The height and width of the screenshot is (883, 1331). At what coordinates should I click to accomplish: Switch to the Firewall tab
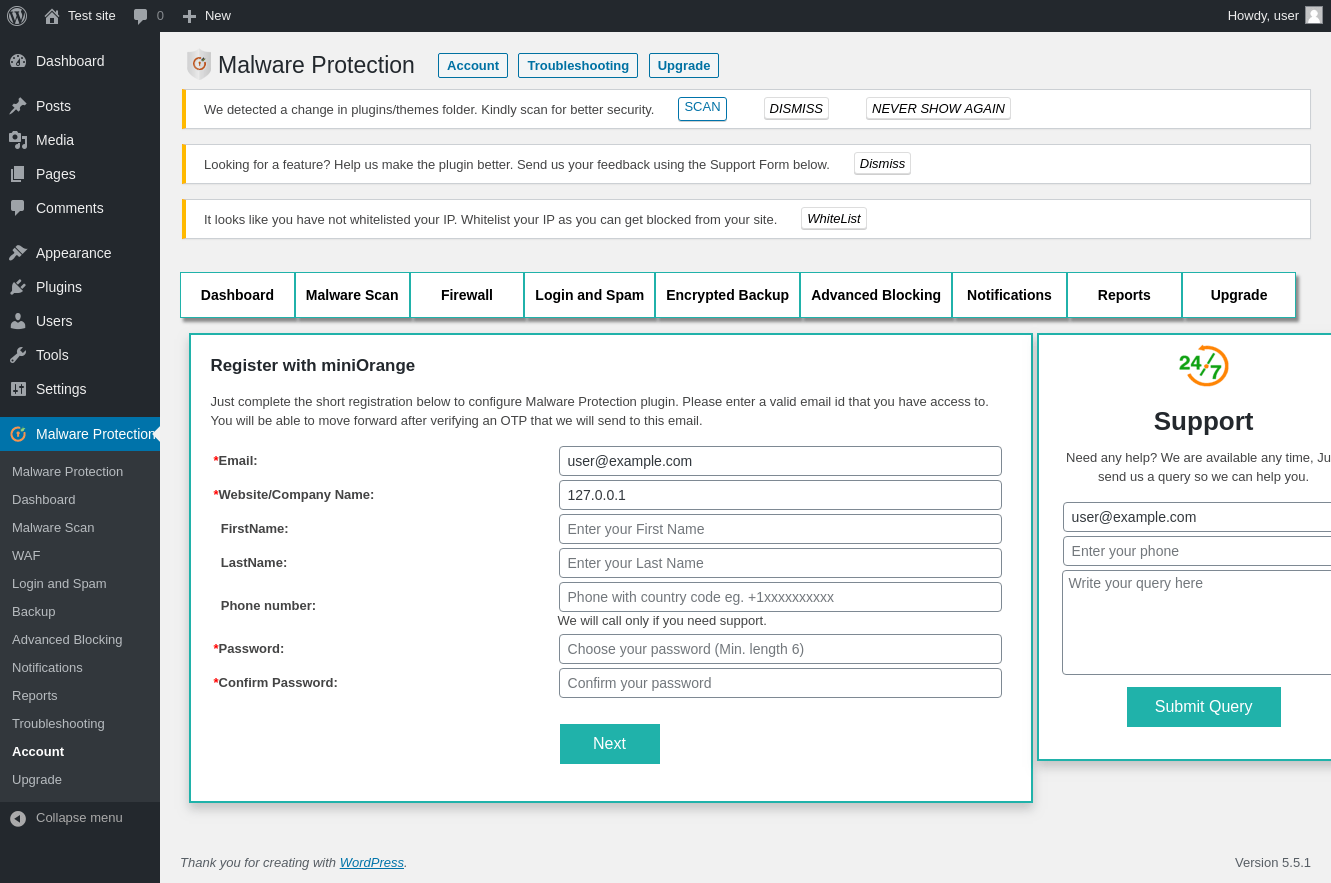pos(467,295)
